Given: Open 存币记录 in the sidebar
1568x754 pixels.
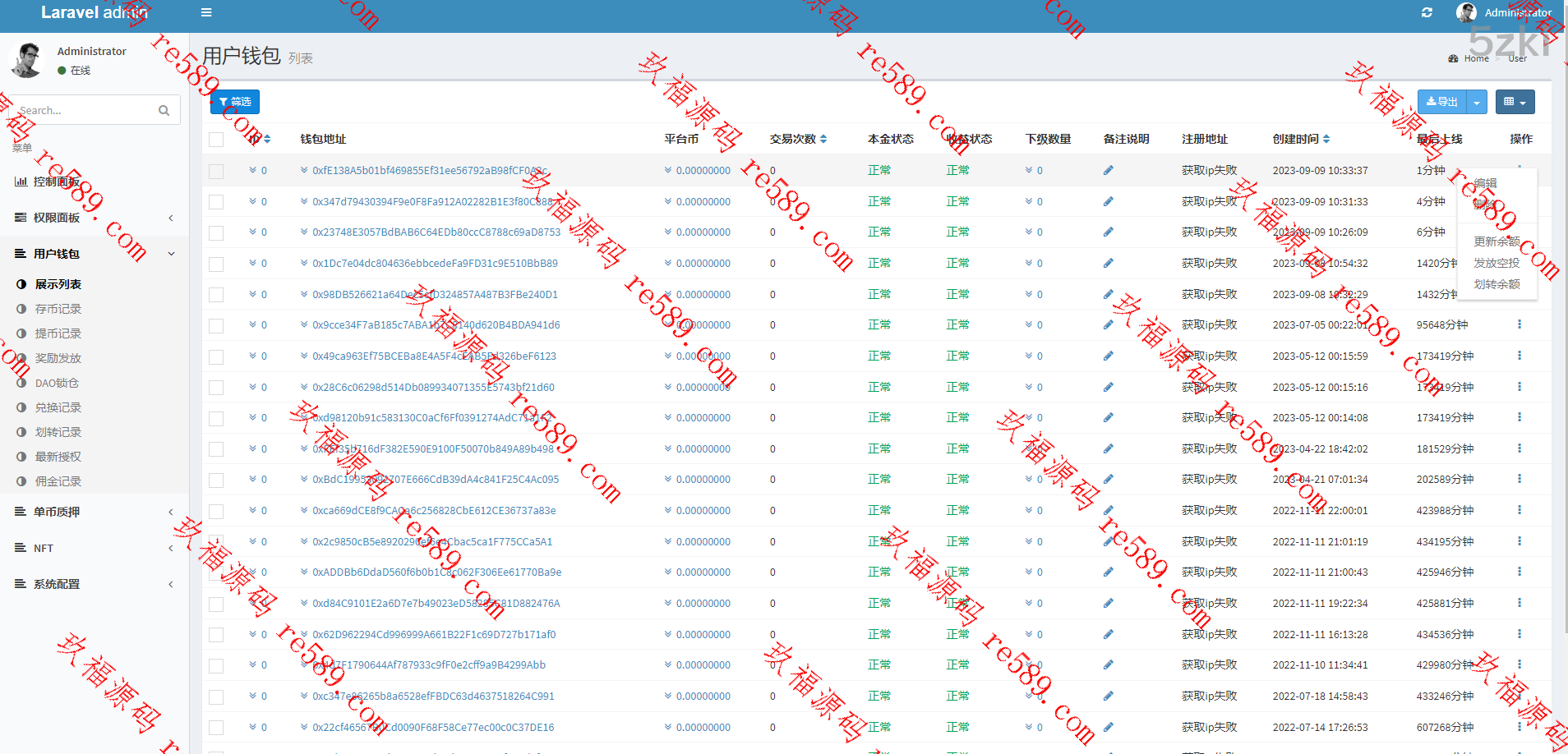Looking at the screenshot, I should tap(58, 309).
